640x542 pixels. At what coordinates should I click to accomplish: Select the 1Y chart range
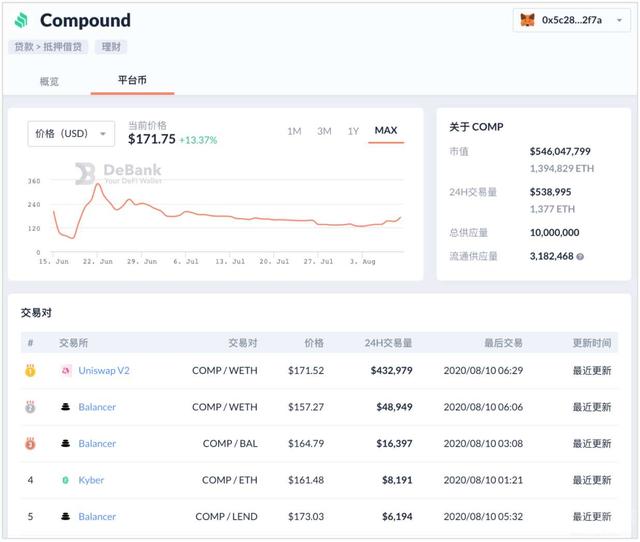(353, 131)
